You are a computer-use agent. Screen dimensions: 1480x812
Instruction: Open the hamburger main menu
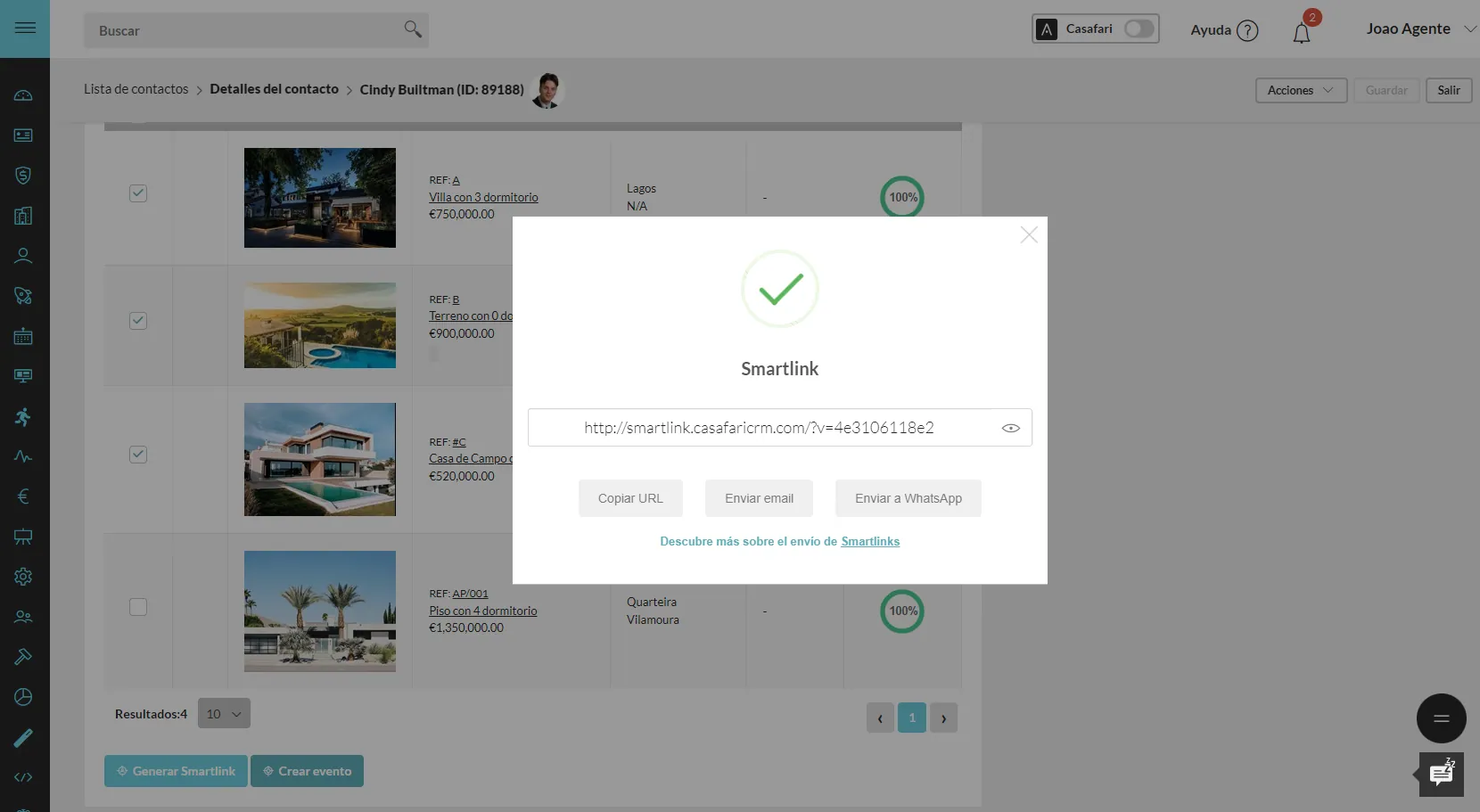25,28
